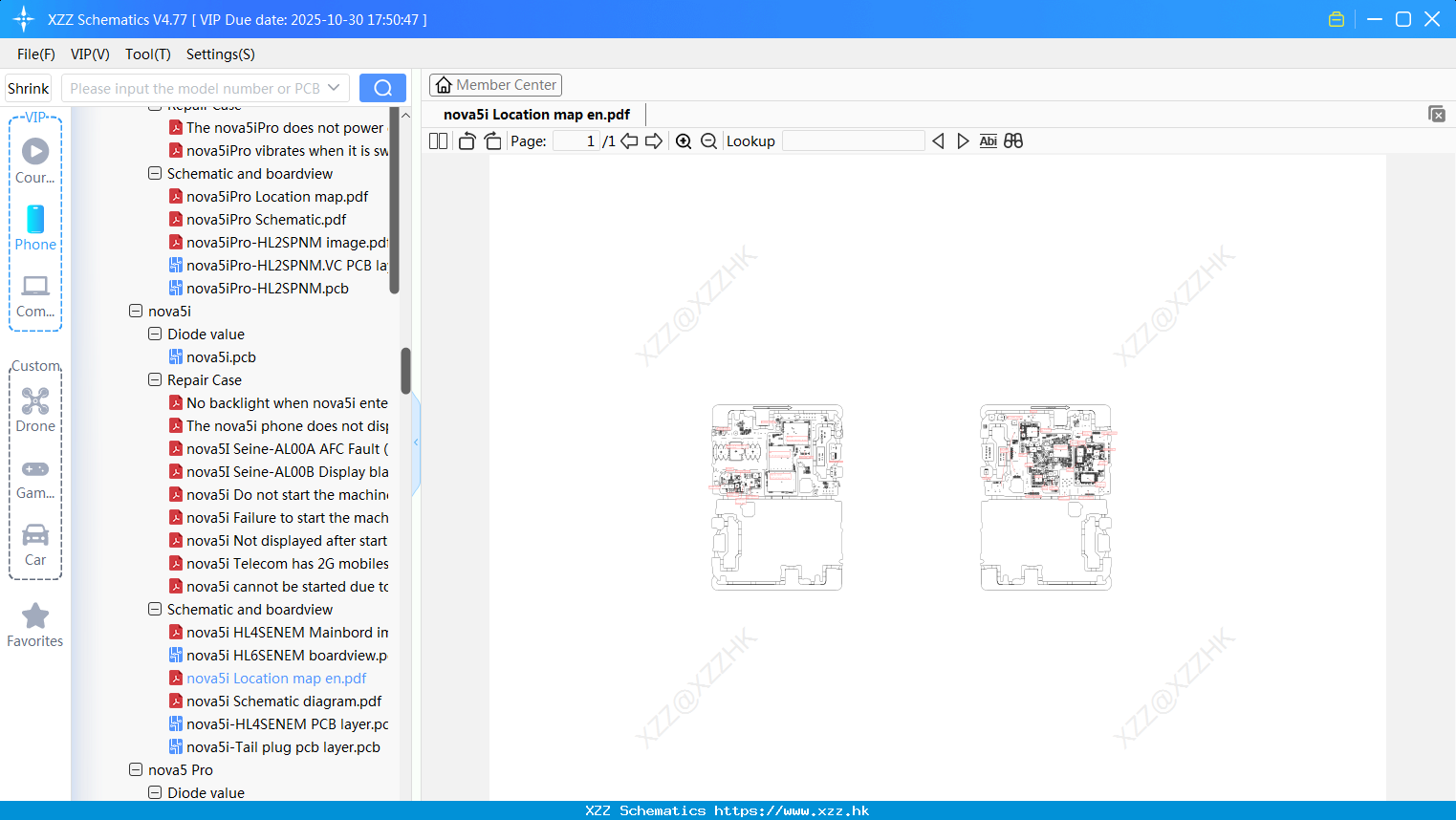Screen dimensions: 1456x820
Task: Rotate page counterclockwise
Action: [x=467, y=141]
